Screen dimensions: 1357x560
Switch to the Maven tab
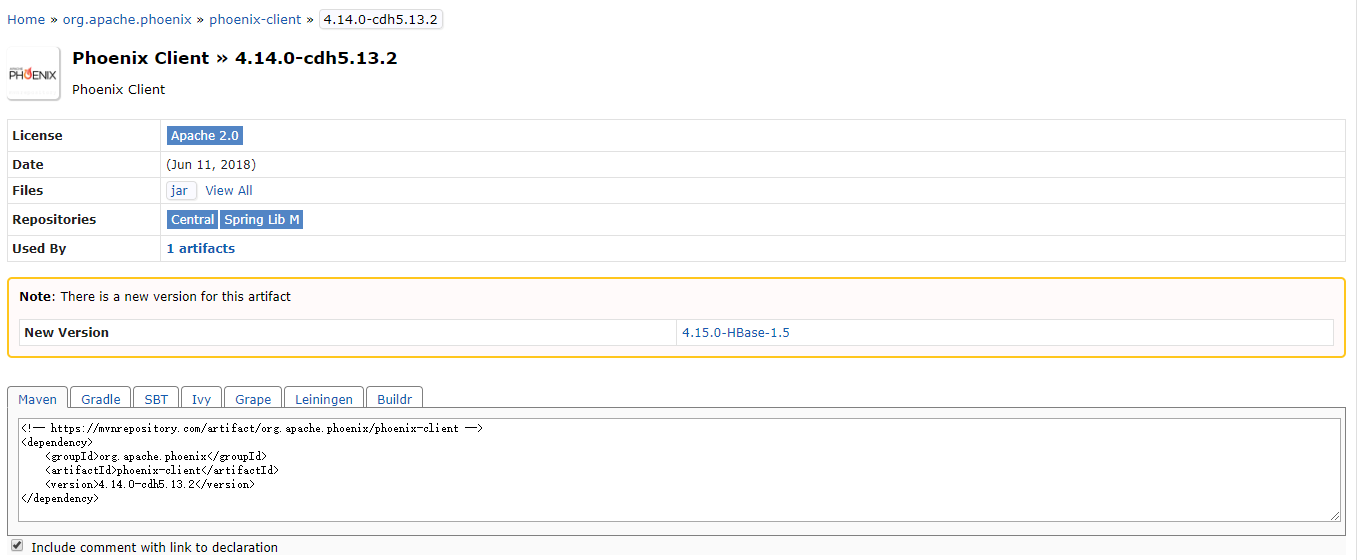[x=38, y=398]
